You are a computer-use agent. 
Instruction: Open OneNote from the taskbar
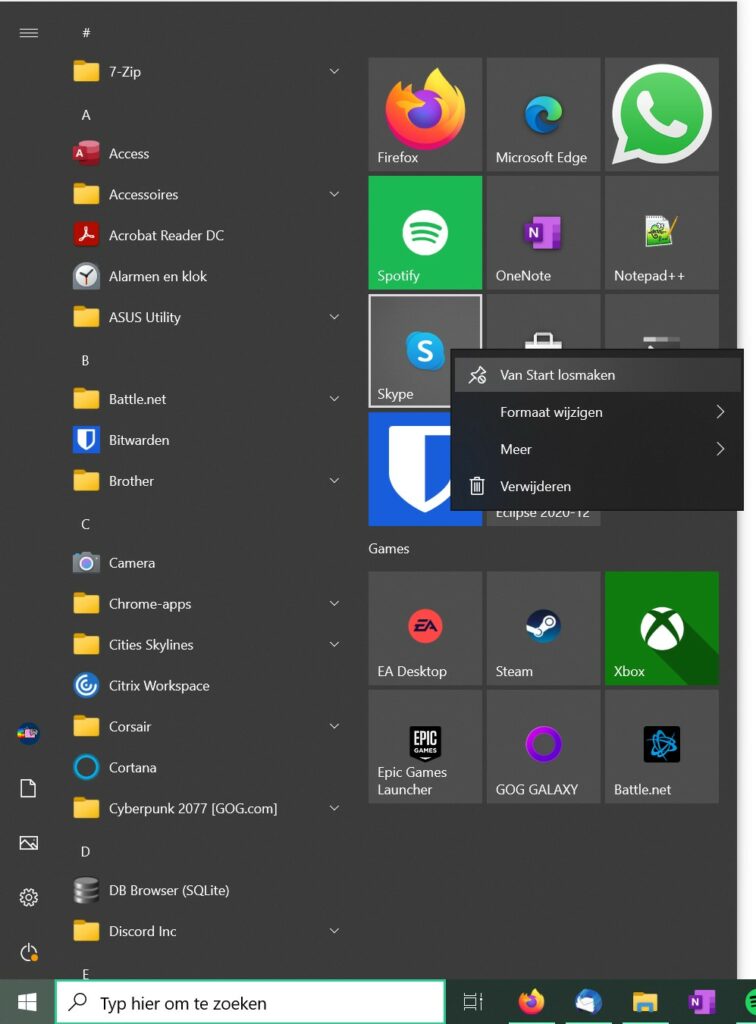pos(701,1002)
